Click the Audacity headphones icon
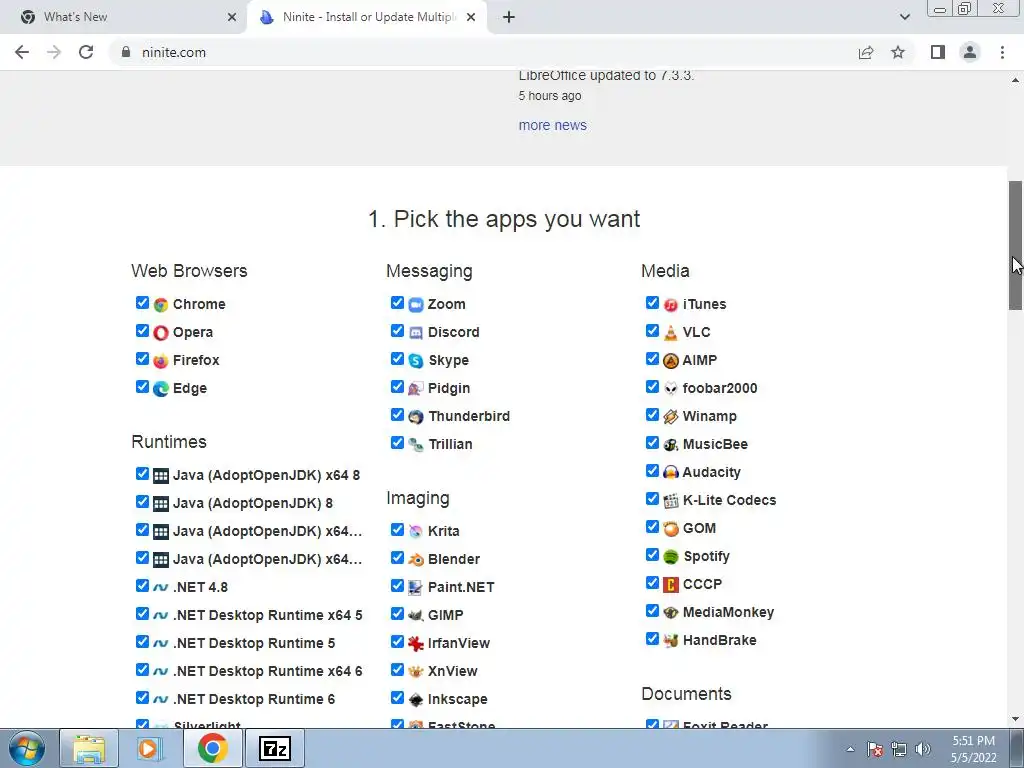 (671, 473)
